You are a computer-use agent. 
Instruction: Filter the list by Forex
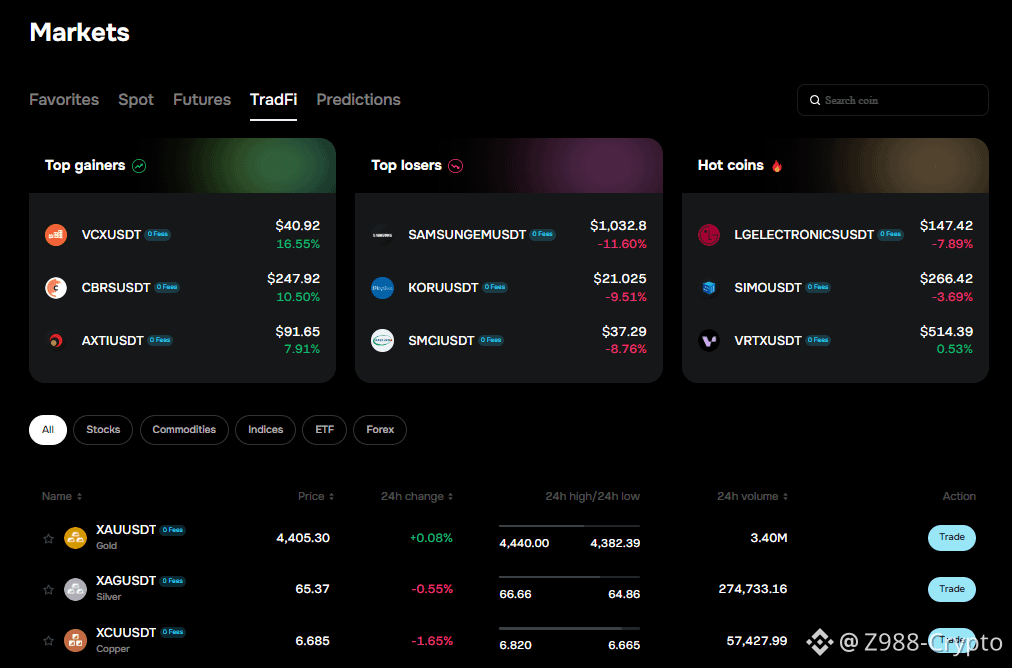[x=380, y=430]
